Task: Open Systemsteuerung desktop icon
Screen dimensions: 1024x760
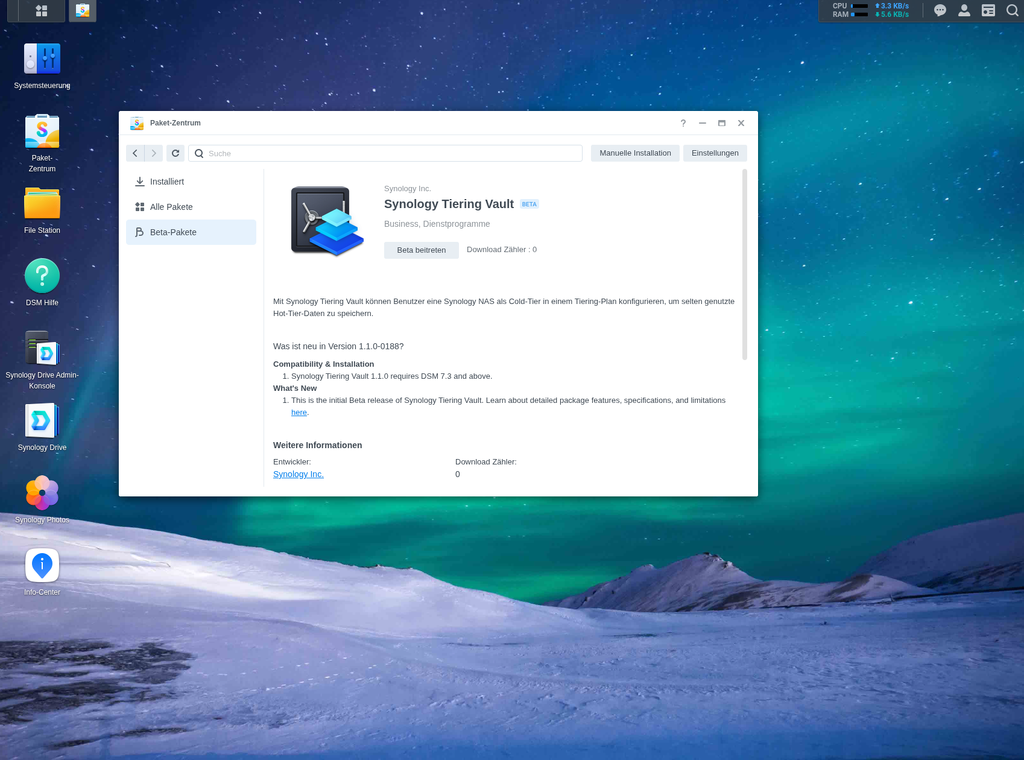Action: 42,59
